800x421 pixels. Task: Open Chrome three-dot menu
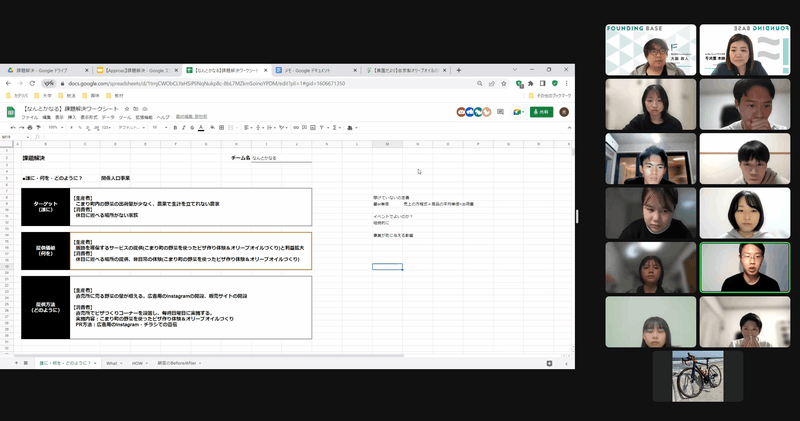coord(566,83)
